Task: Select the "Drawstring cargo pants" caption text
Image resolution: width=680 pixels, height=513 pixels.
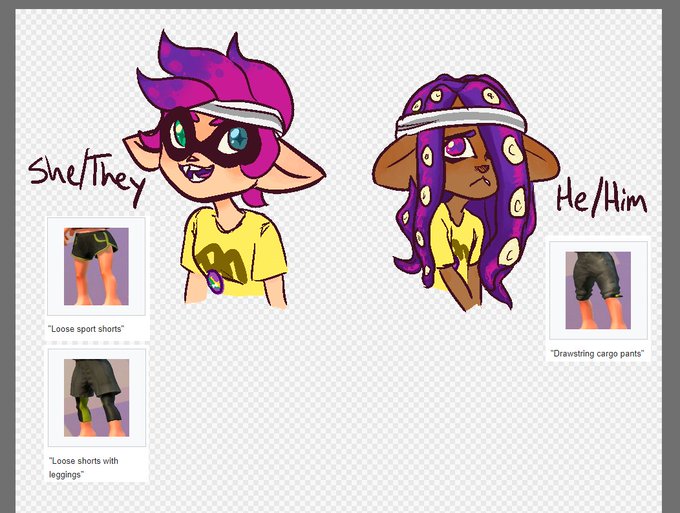Action: (597, 354)
